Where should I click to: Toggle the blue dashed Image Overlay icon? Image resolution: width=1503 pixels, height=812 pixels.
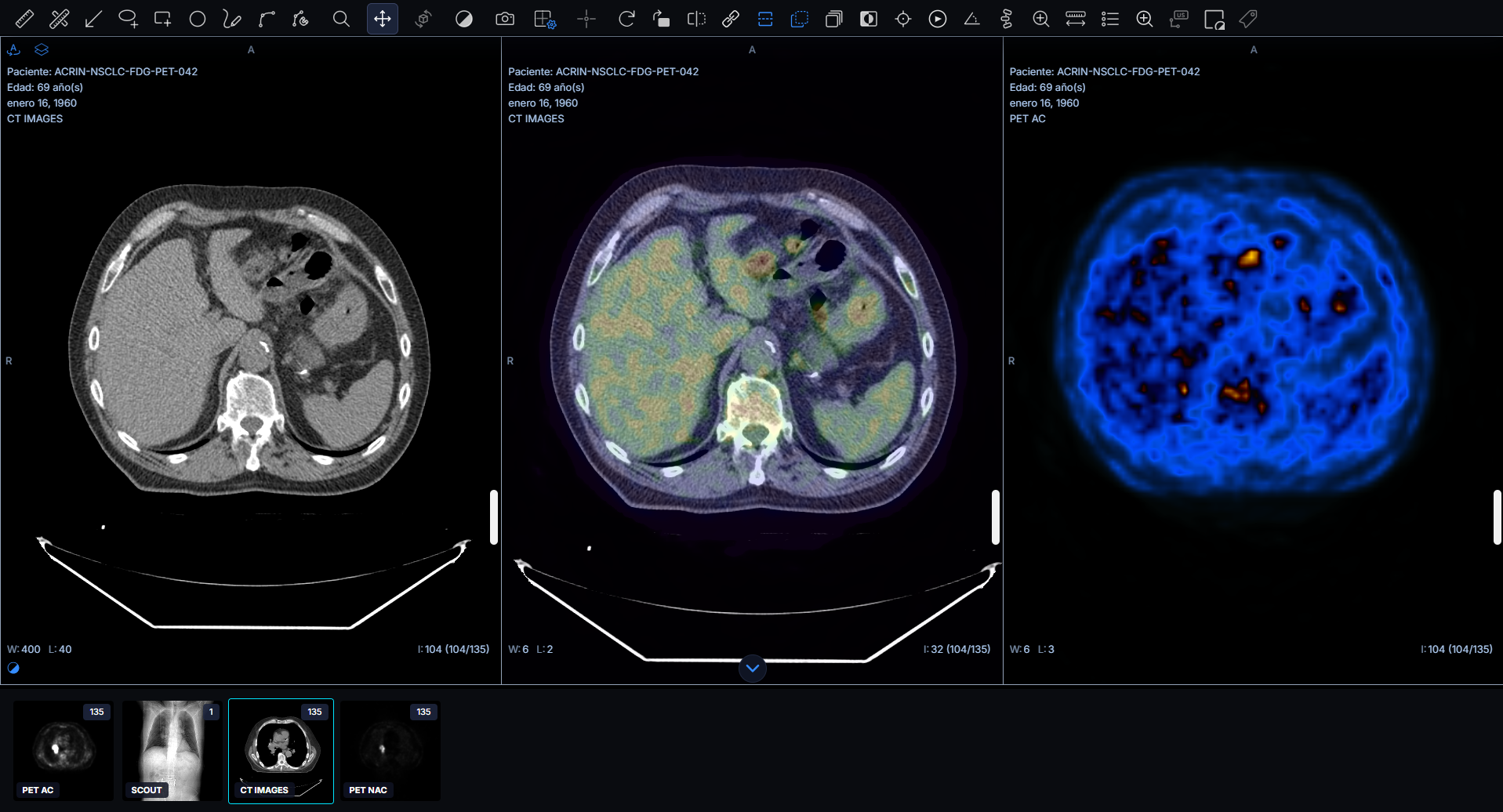click(800, 19)
